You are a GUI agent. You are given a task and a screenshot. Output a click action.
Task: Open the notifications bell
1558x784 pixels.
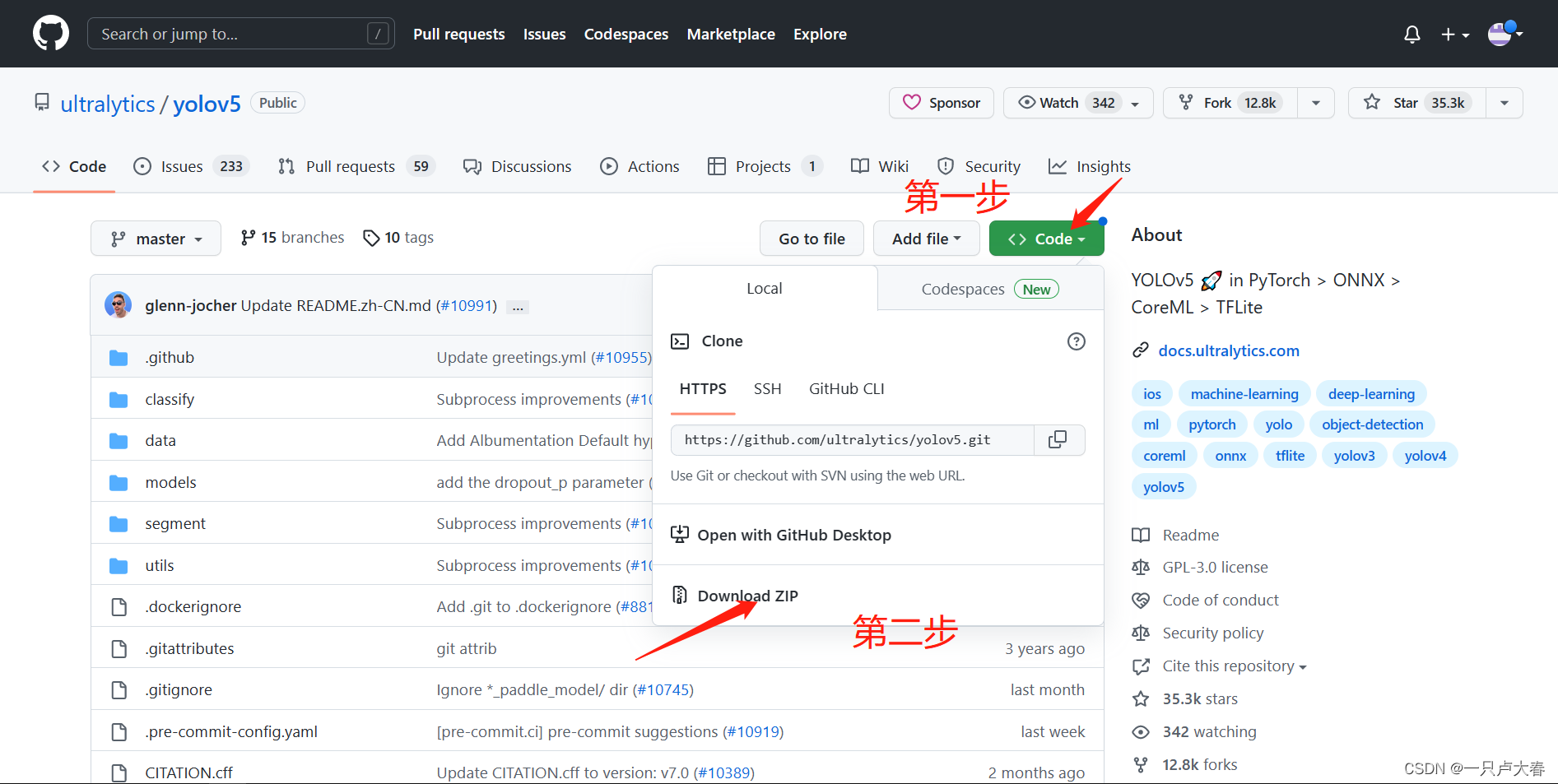tap(1412, 35)
